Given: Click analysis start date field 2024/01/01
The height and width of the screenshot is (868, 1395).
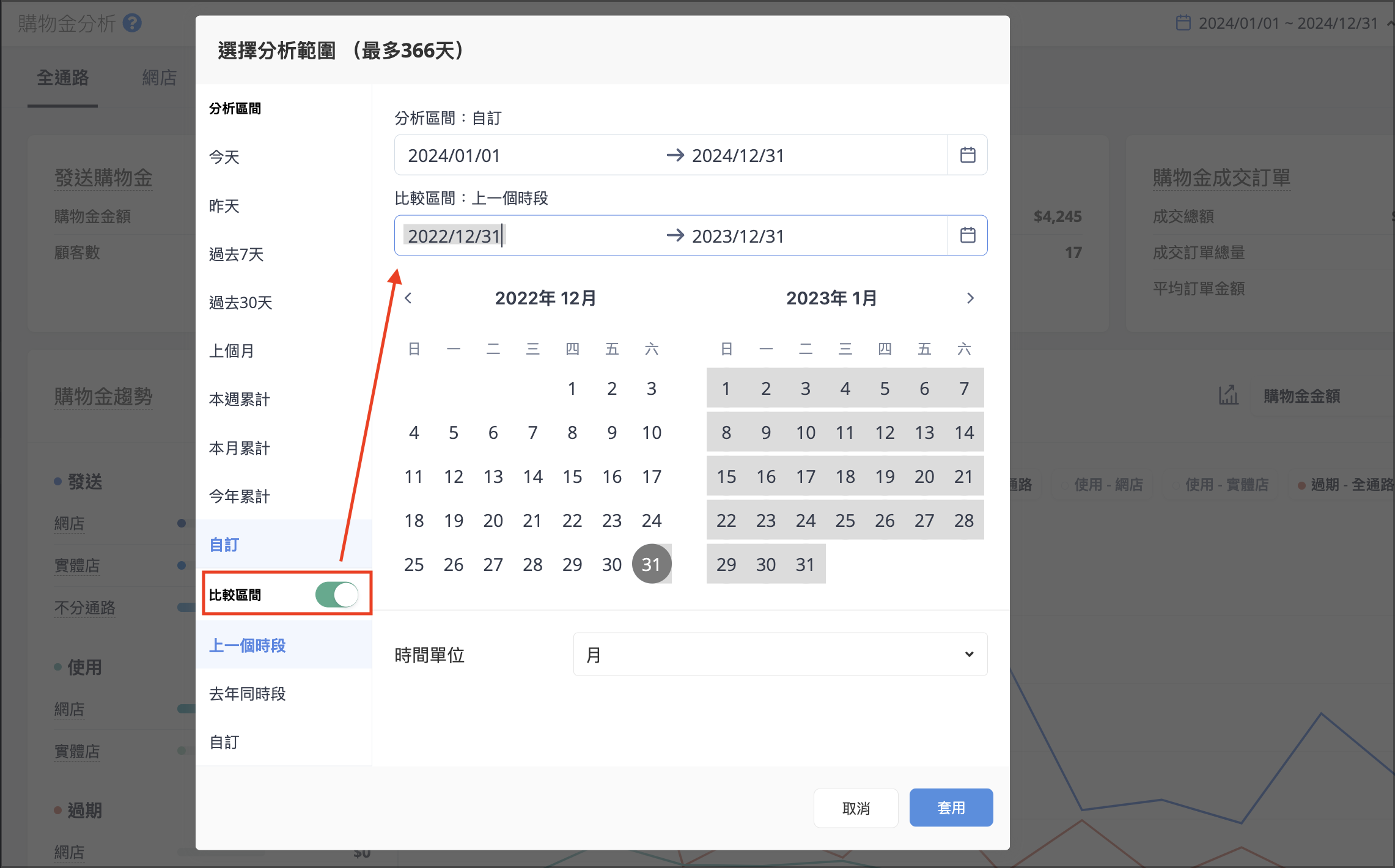Looking at the screenshot, I should pos(454,156).
